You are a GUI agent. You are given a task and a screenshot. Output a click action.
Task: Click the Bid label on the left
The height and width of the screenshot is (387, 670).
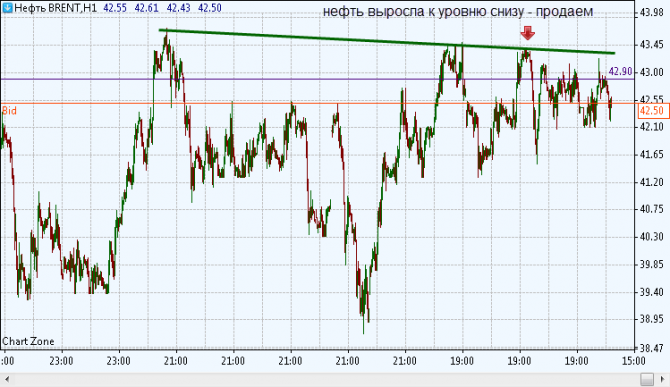[x=9, y=111]
